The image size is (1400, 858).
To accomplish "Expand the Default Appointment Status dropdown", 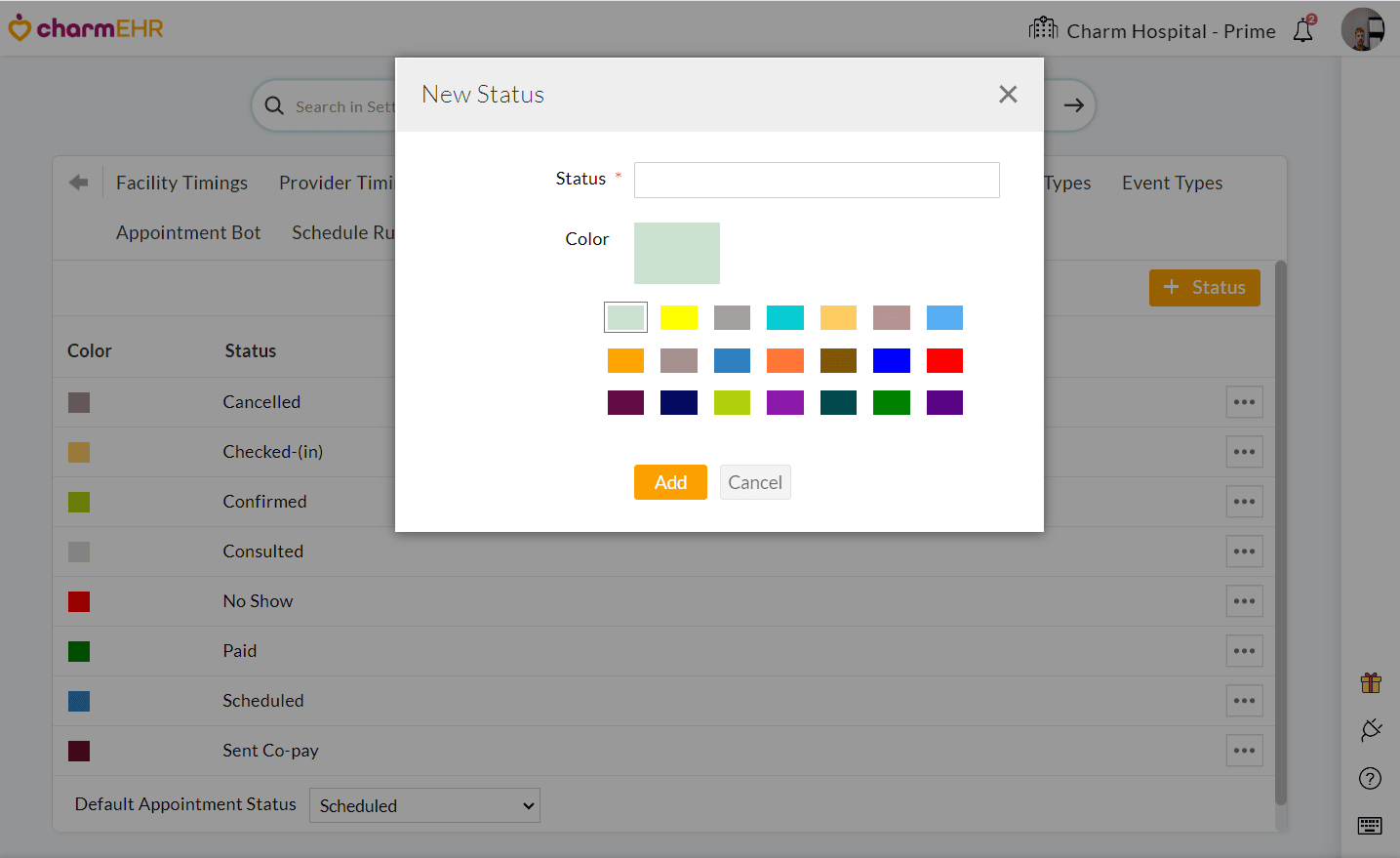I will pyautogui.click(x=424, y=805).
